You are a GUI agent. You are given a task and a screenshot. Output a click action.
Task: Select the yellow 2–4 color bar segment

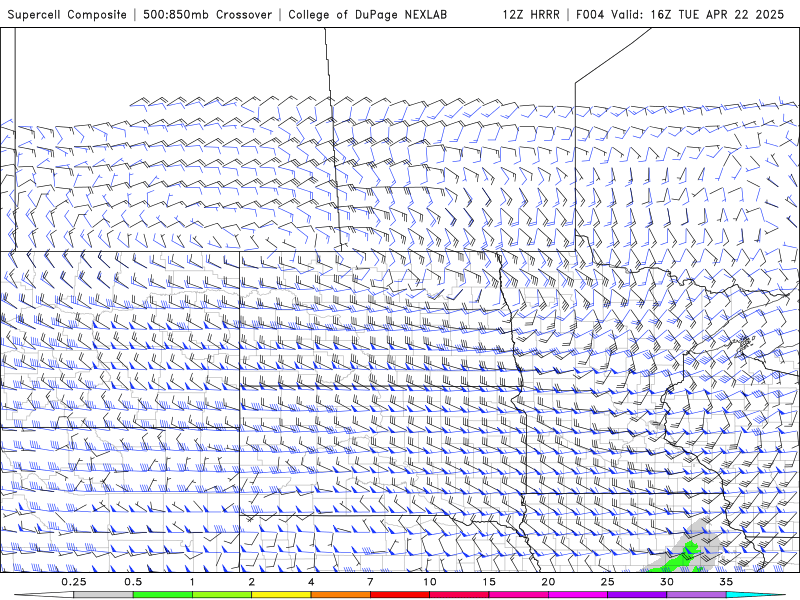[281, 595]
